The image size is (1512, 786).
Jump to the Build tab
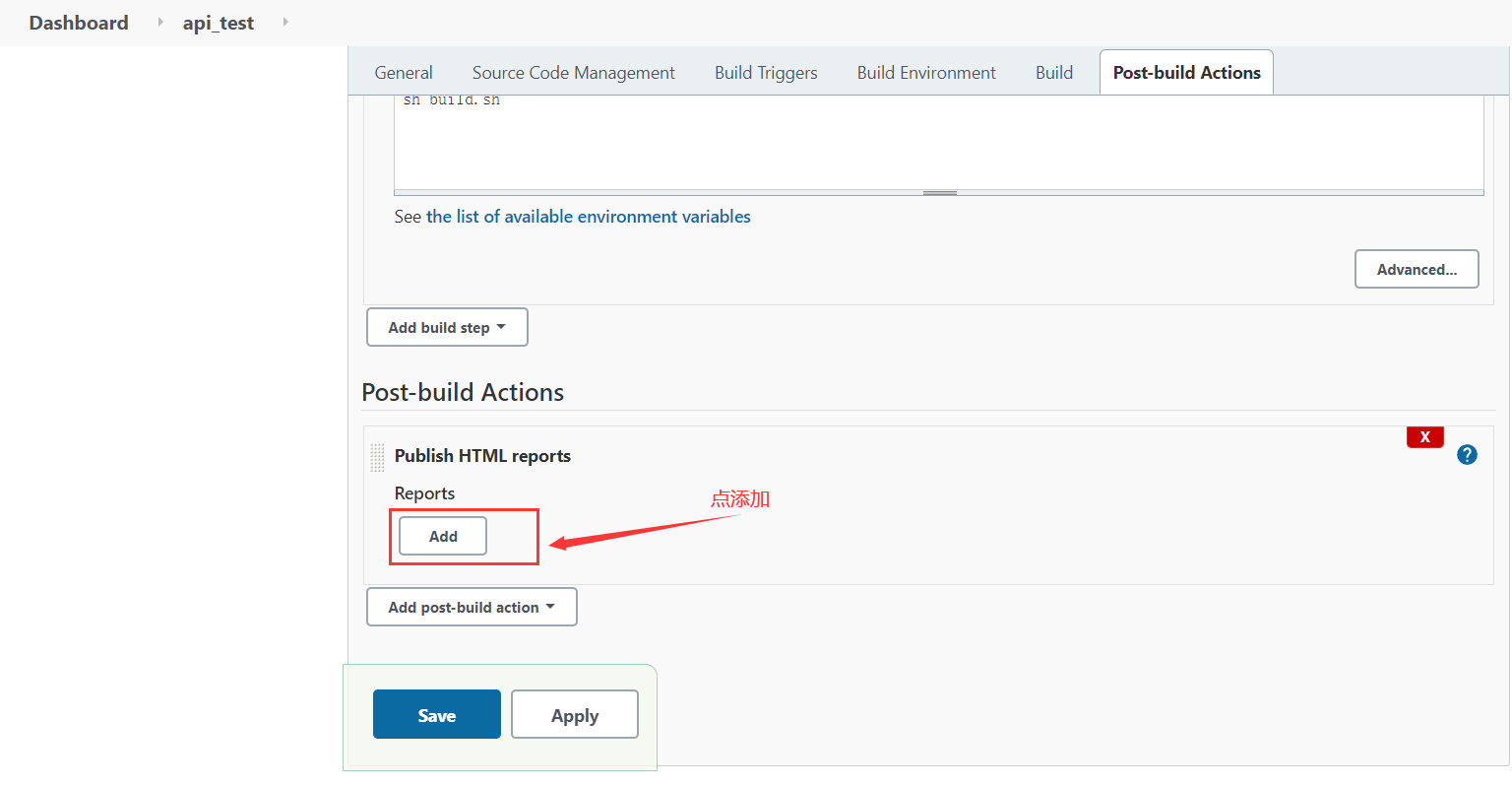point(1053,73)
